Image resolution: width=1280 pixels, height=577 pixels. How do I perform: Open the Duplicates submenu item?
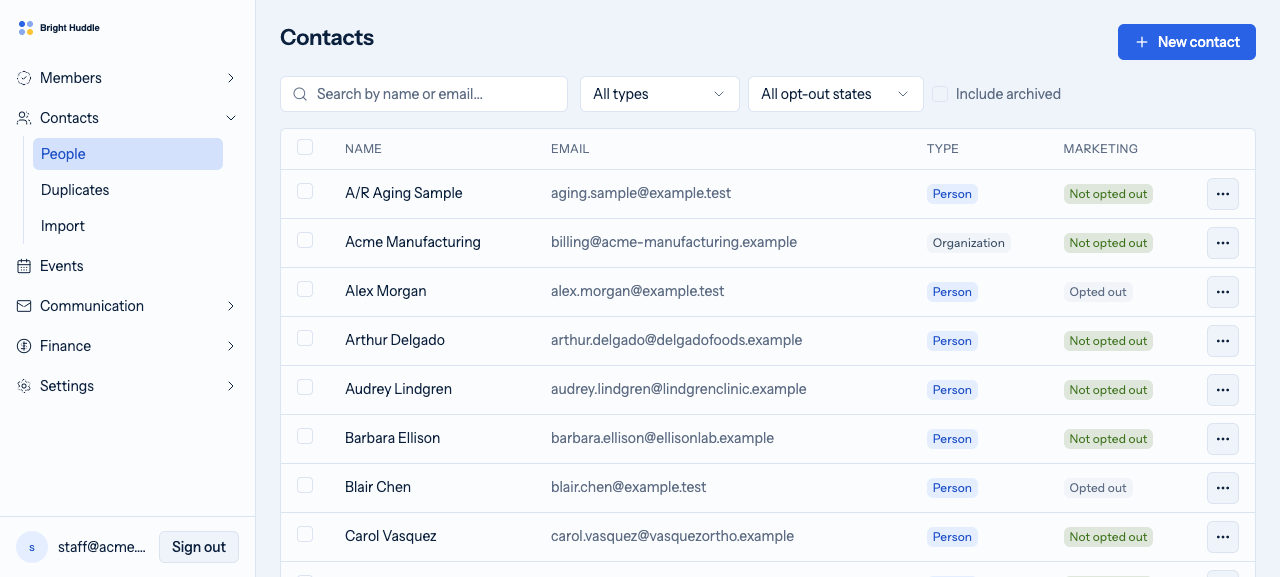(x=128, y=190)
